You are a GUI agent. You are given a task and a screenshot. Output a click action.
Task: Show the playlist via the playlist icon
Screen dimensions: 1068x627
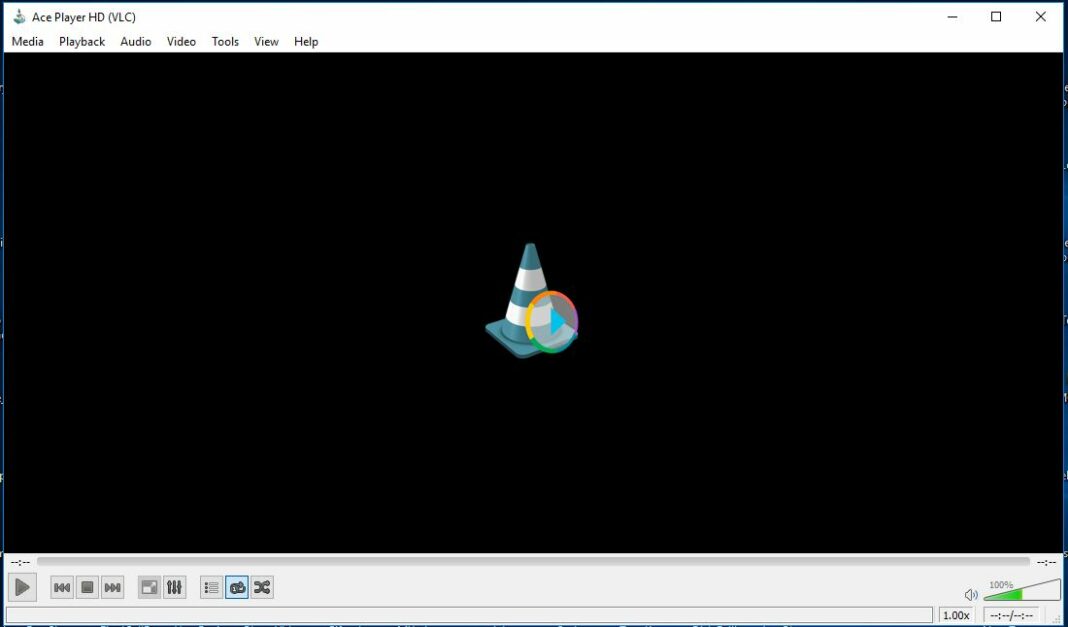pos(211,587)
